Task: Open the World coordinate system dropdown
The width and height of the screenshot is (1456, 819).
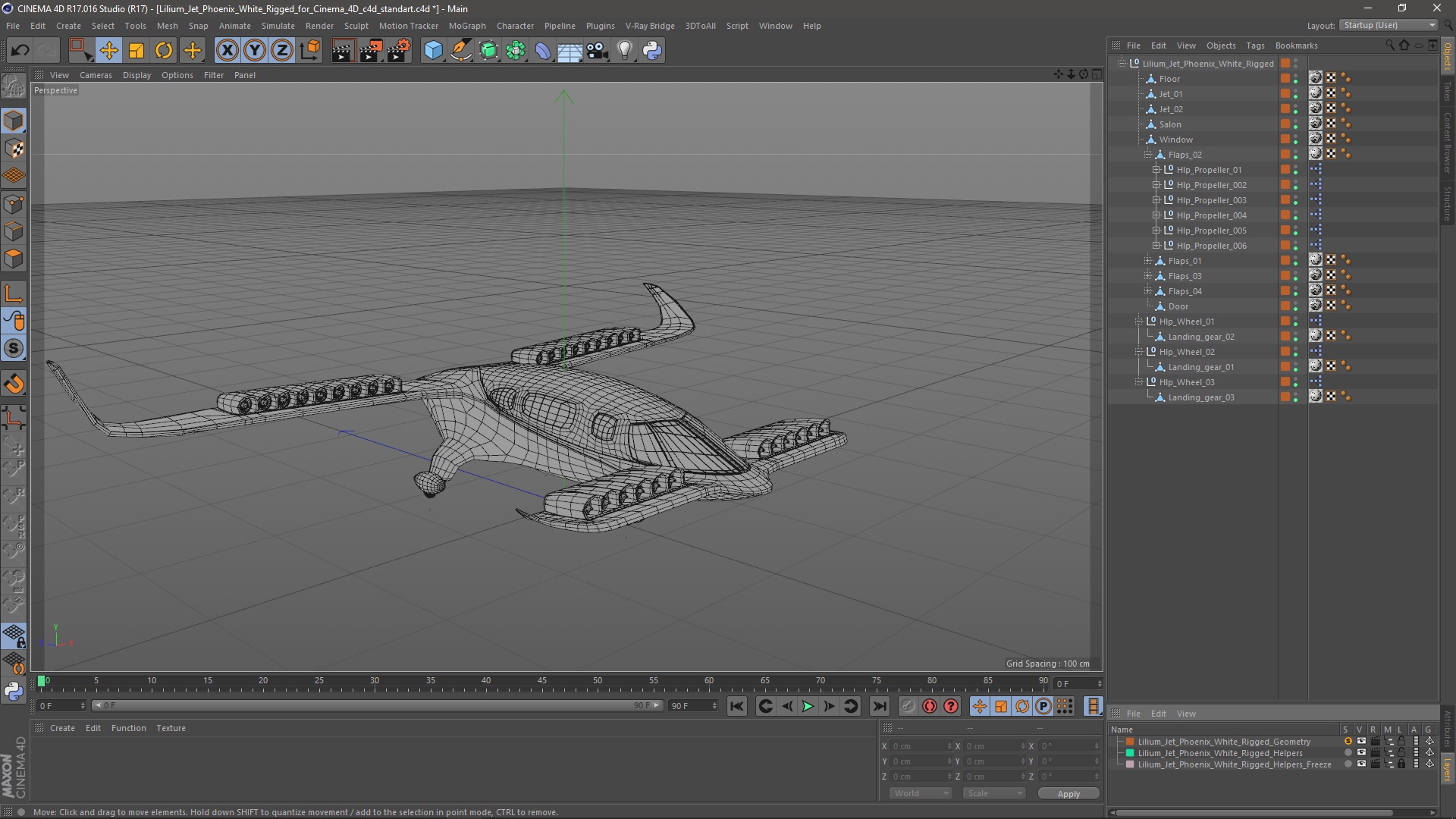Action: click(920, 793)
